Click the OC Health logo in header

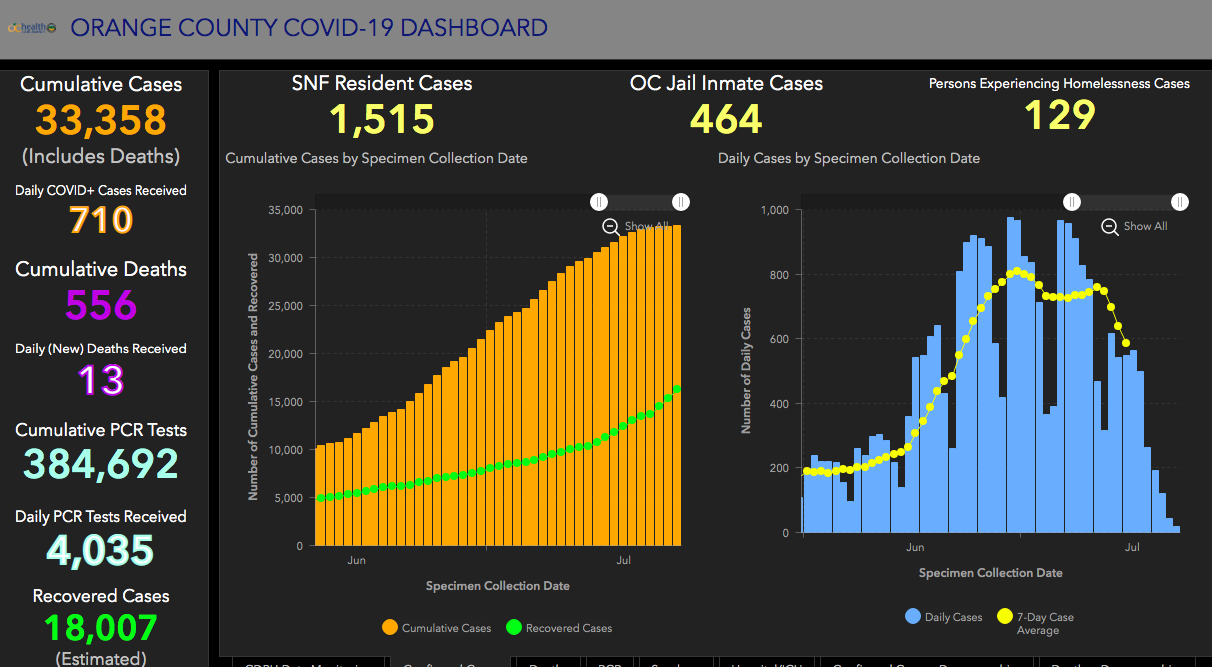(32, 28)
